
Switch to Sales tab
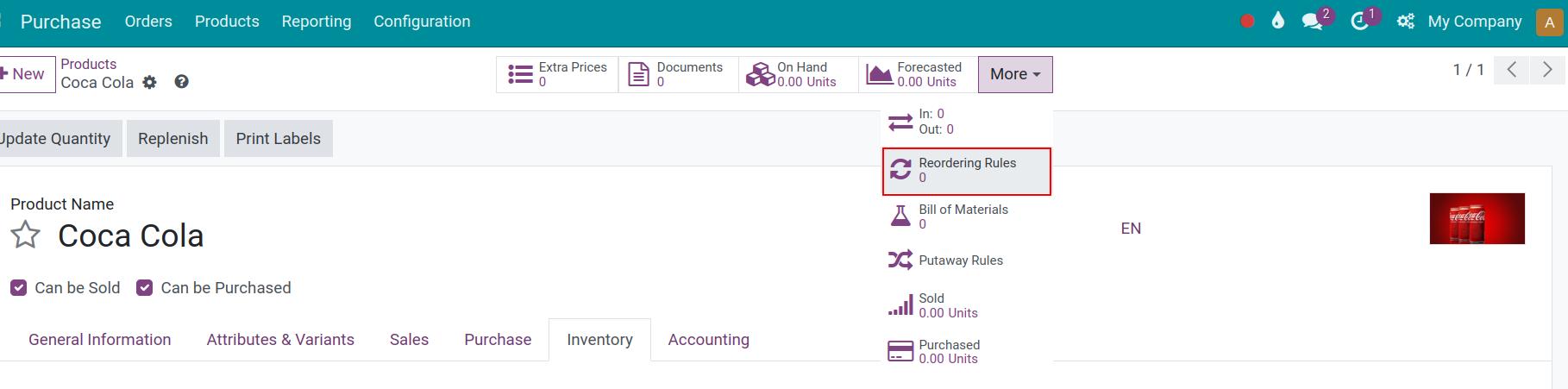[x=409, y=340]
